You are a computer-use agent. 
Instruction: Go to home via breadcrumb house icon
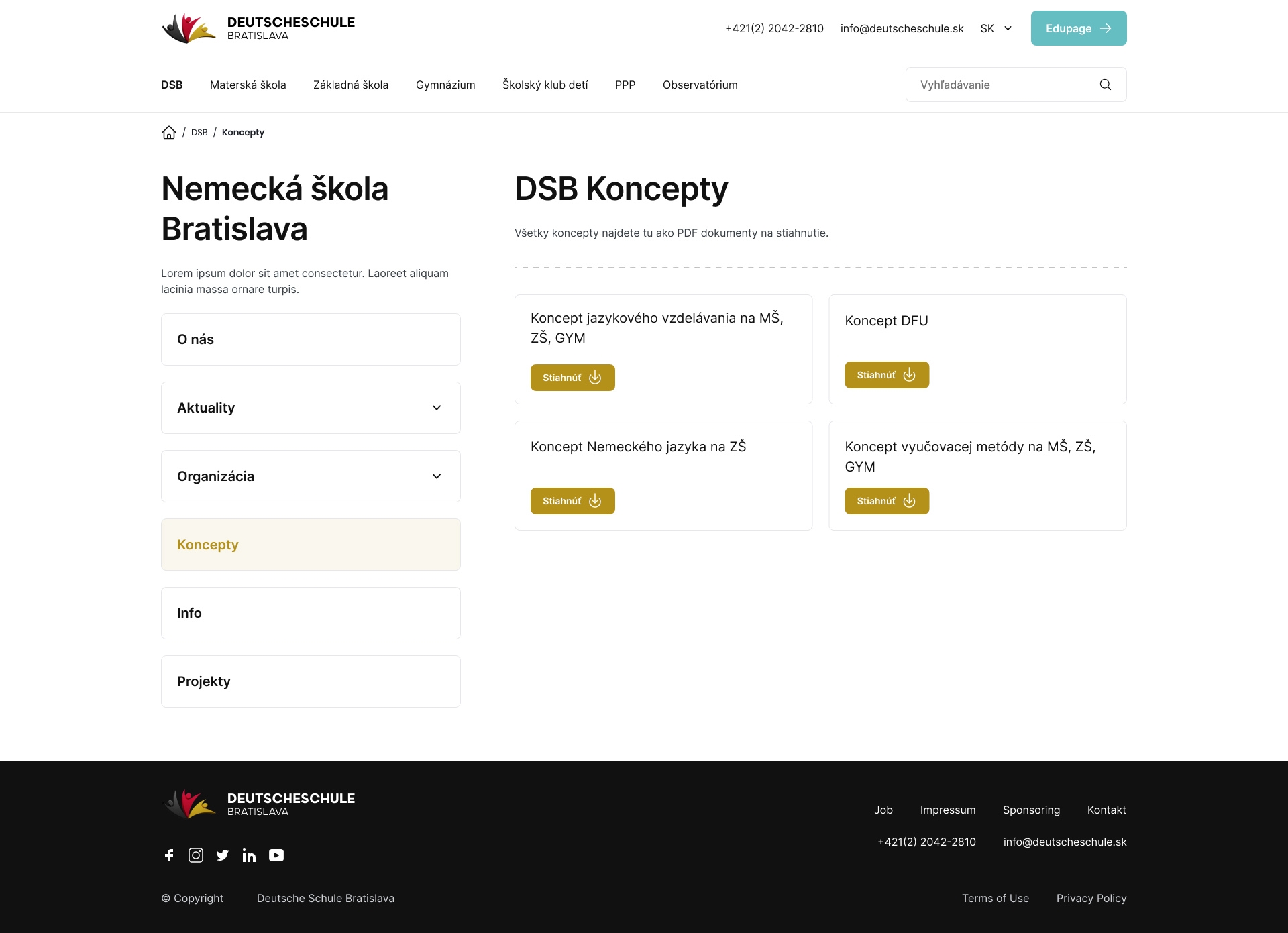point(169,132)
